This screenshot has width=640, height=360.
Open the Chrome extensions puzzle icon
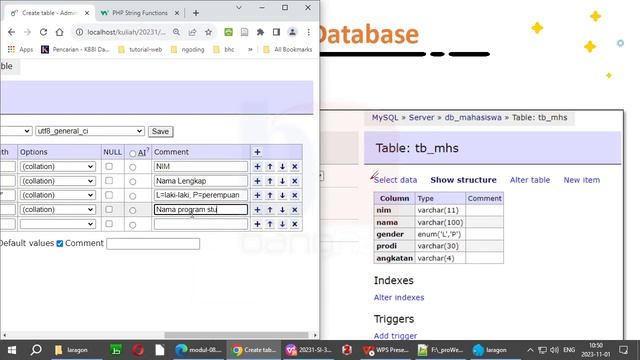(260, 32)
